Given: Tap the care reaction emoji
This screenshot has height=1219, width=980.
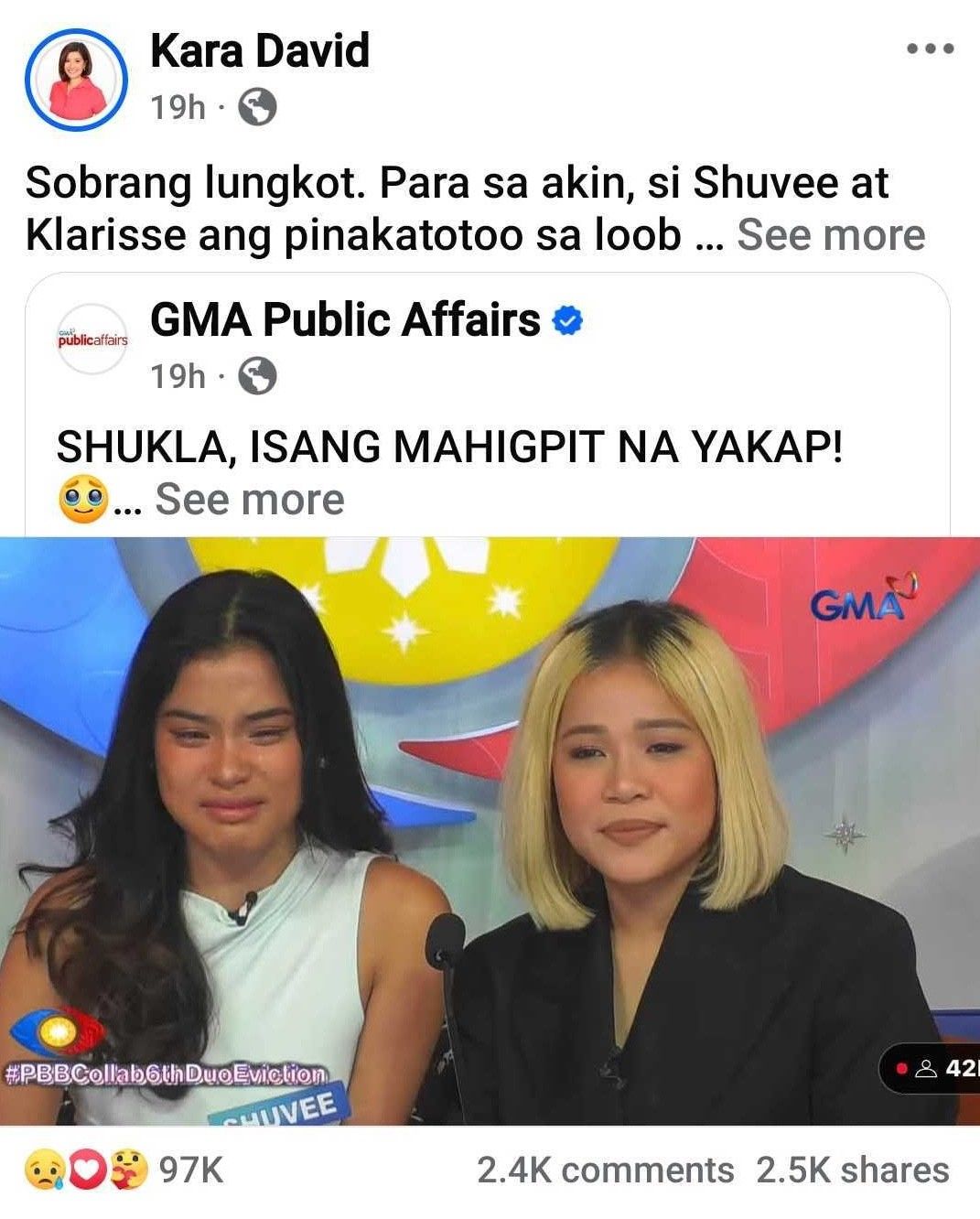Looking at the screenshot, I should tap(127, 1170).
